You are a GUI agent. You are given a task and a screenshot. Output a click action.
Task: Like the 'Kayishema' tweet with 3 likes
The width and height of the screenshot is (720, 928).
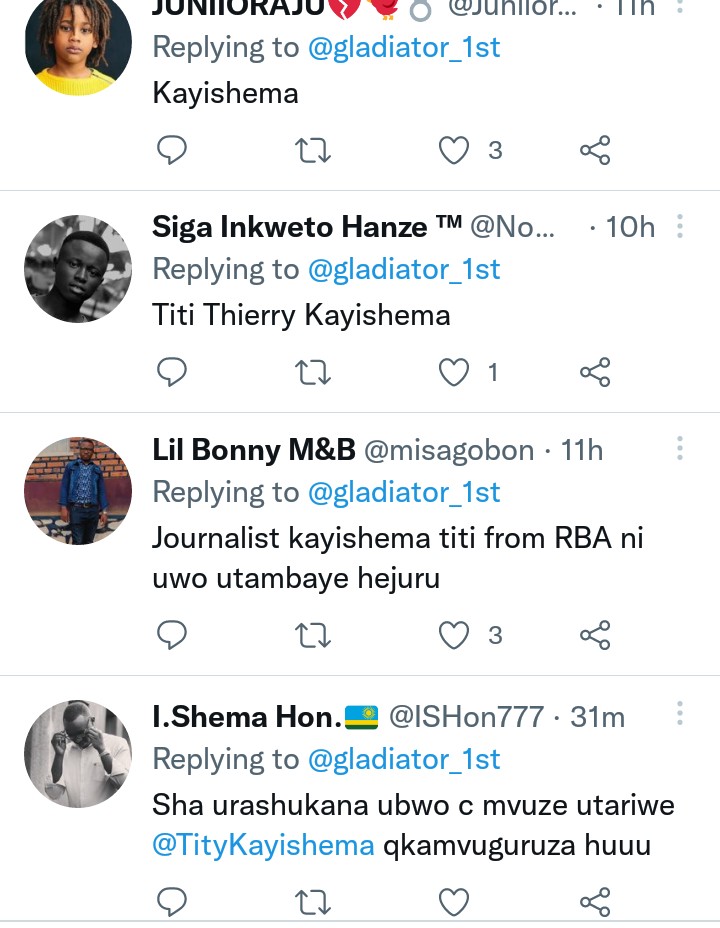pos(455,150)
